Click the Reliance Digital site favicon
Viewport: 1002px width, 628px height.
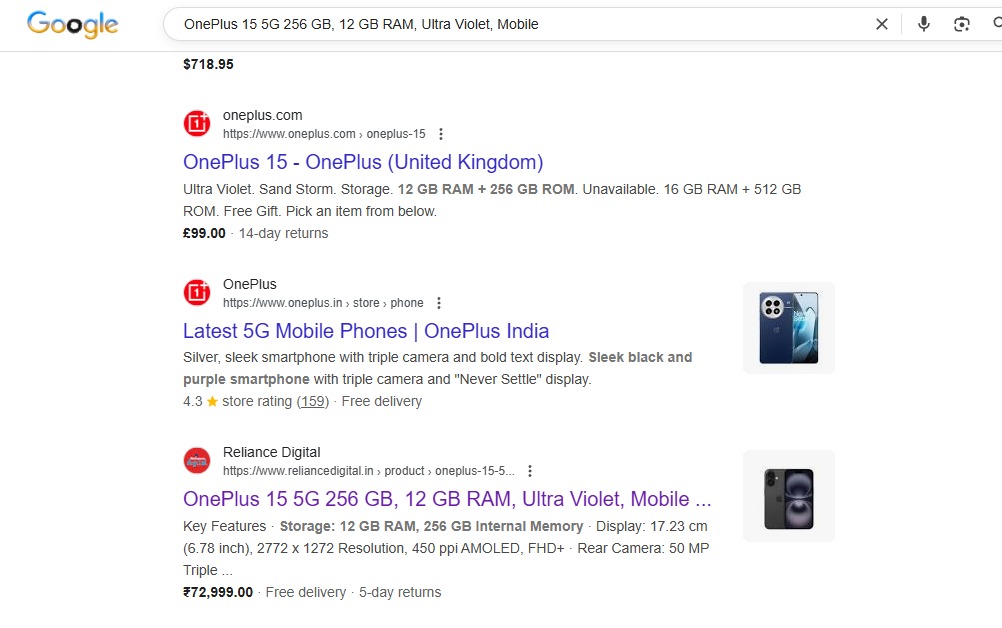tap(197, 461)
